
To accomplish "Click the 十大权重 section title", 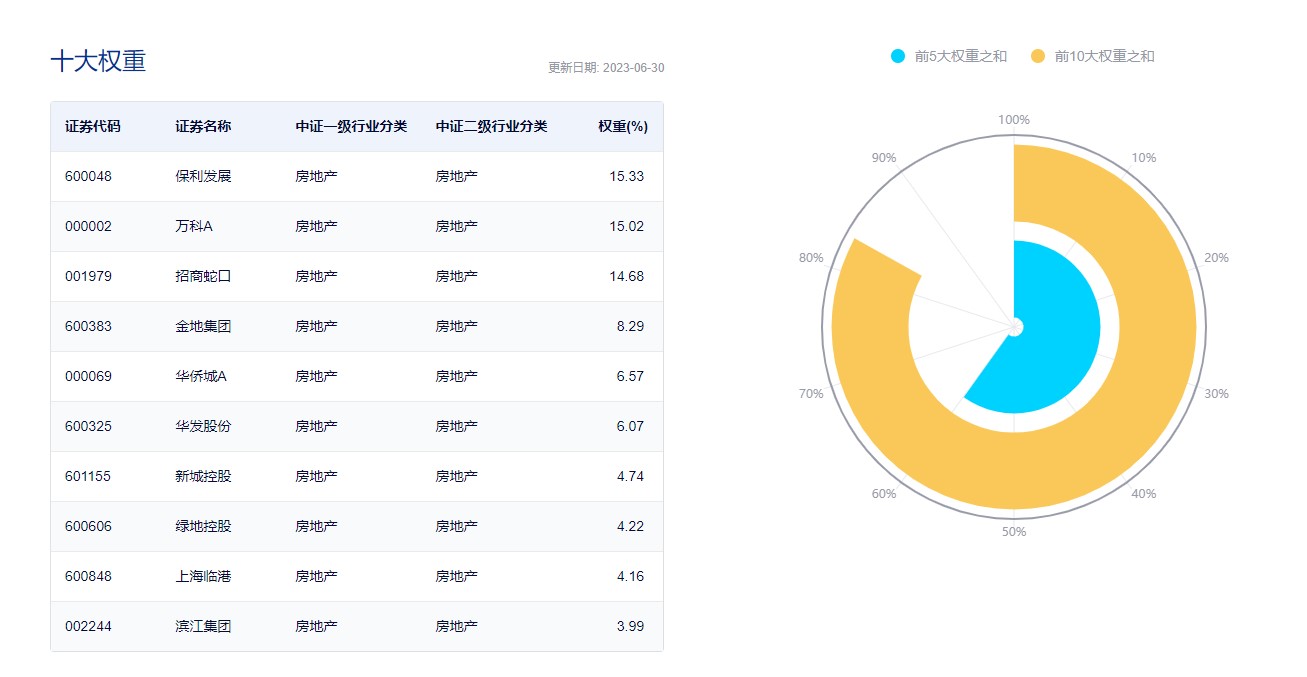I will coord(98,61).
